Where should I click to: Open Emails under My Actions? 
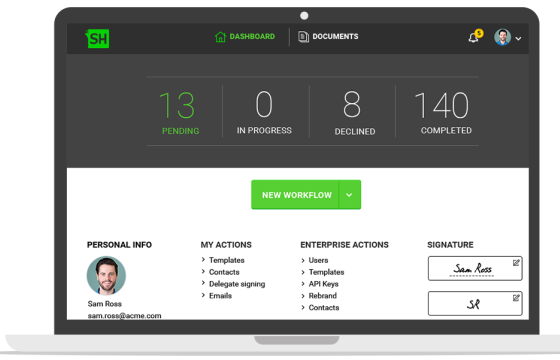pos(220,296)
